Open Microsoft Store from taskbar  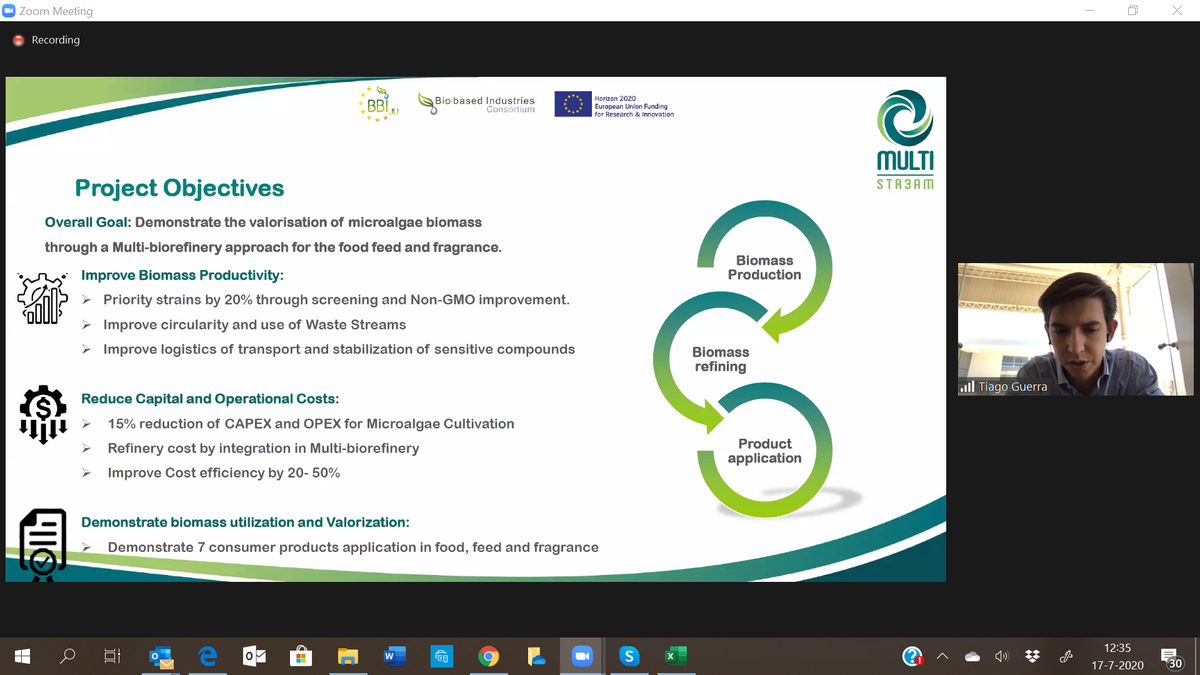point(301,656)
